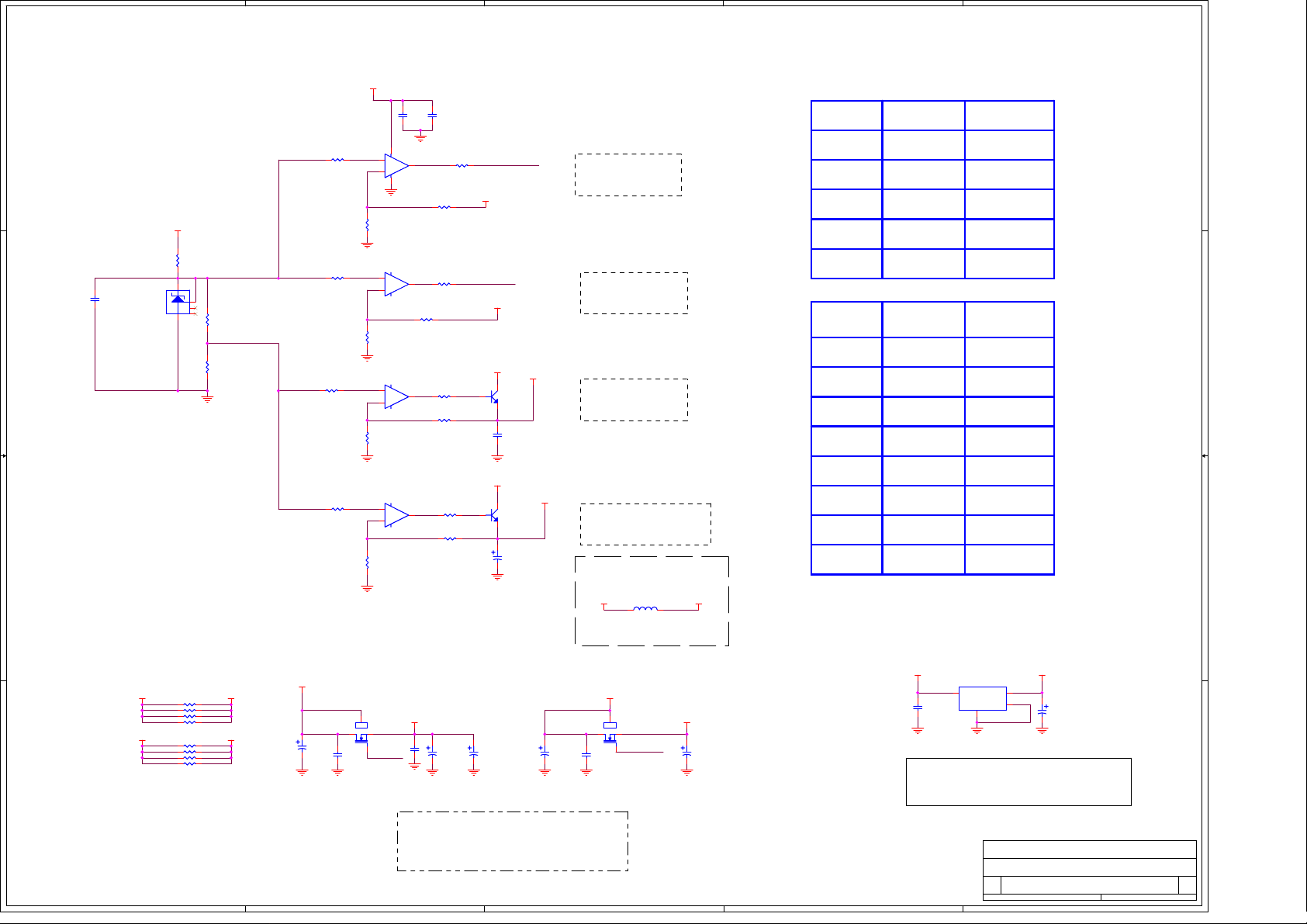Select the regulator's input capacitor

[918, 708]
